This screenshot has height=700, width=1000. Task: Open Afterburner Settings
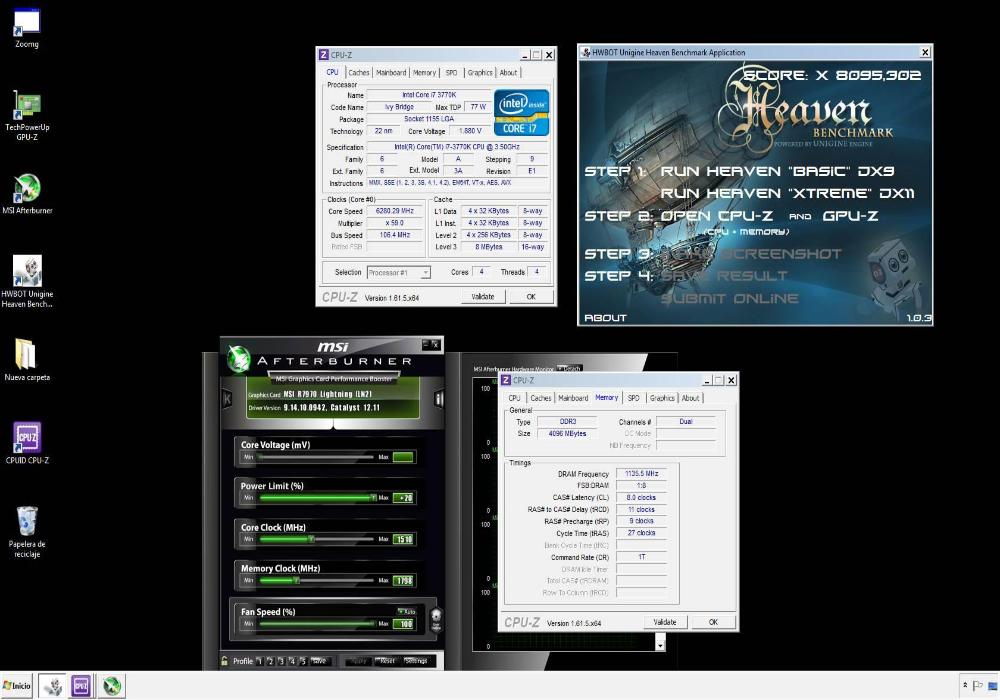click(416, 661)
